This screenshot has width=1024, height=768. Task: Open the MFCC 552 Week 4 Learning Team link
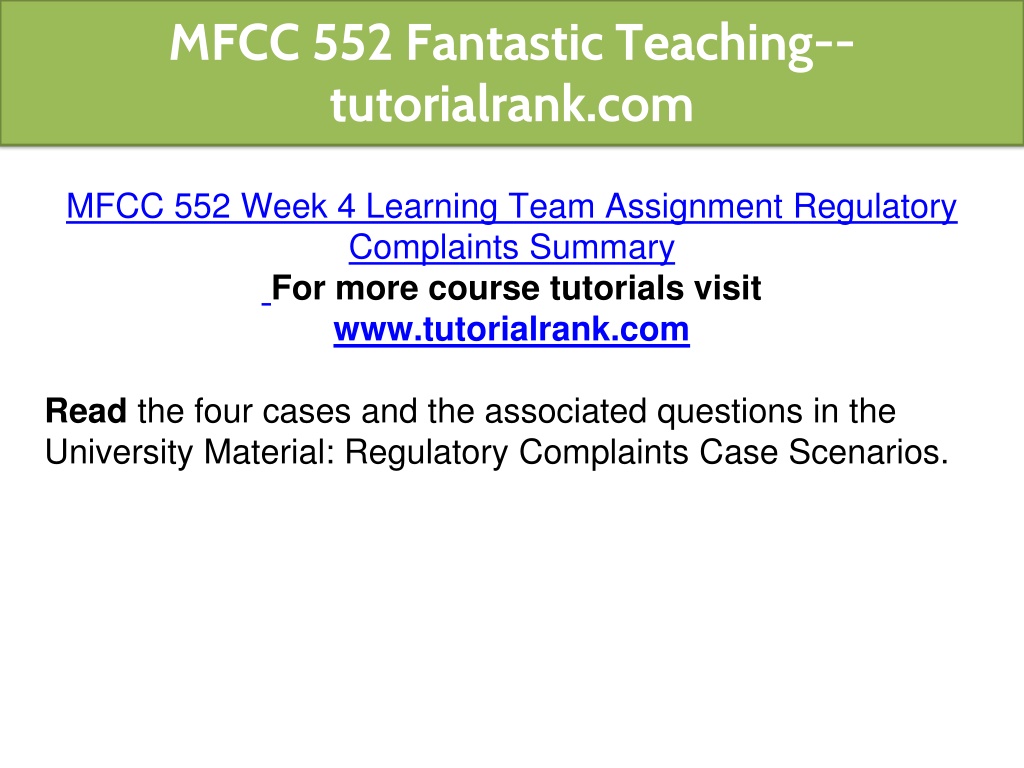click(511, 206)
